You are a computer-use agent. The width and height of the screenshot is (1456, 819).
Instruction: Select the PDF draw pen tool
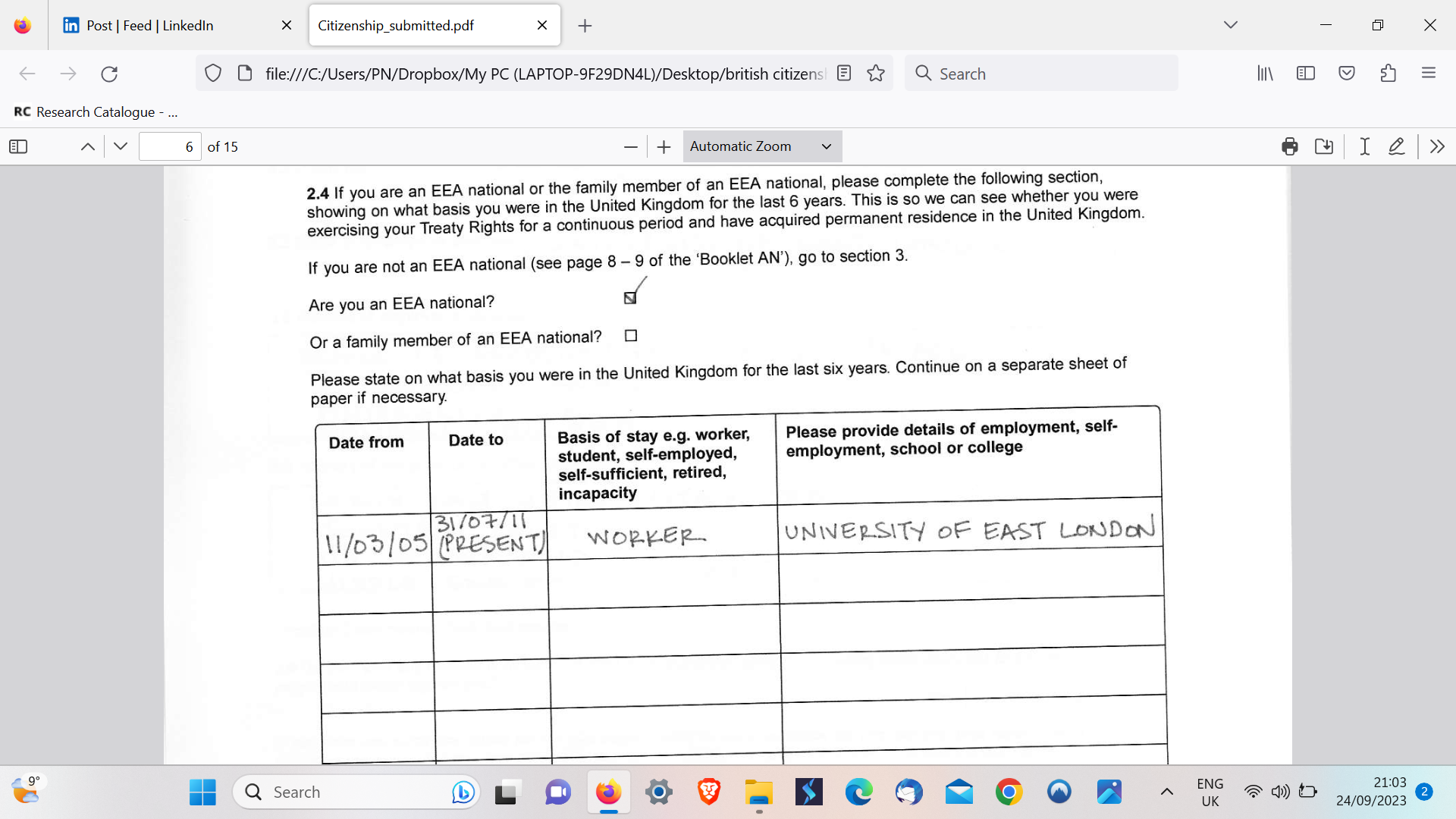[x=1396, y=146]
